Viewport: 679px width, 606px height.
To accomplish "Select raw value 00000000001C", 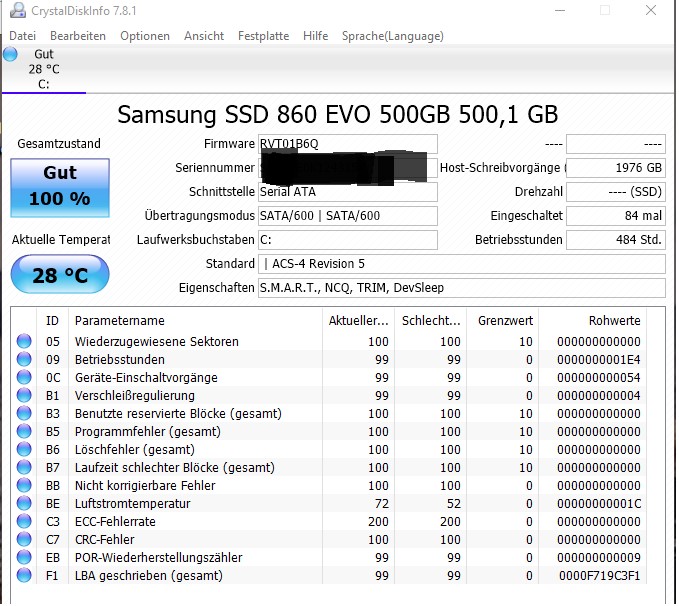I will pos(598,503).
